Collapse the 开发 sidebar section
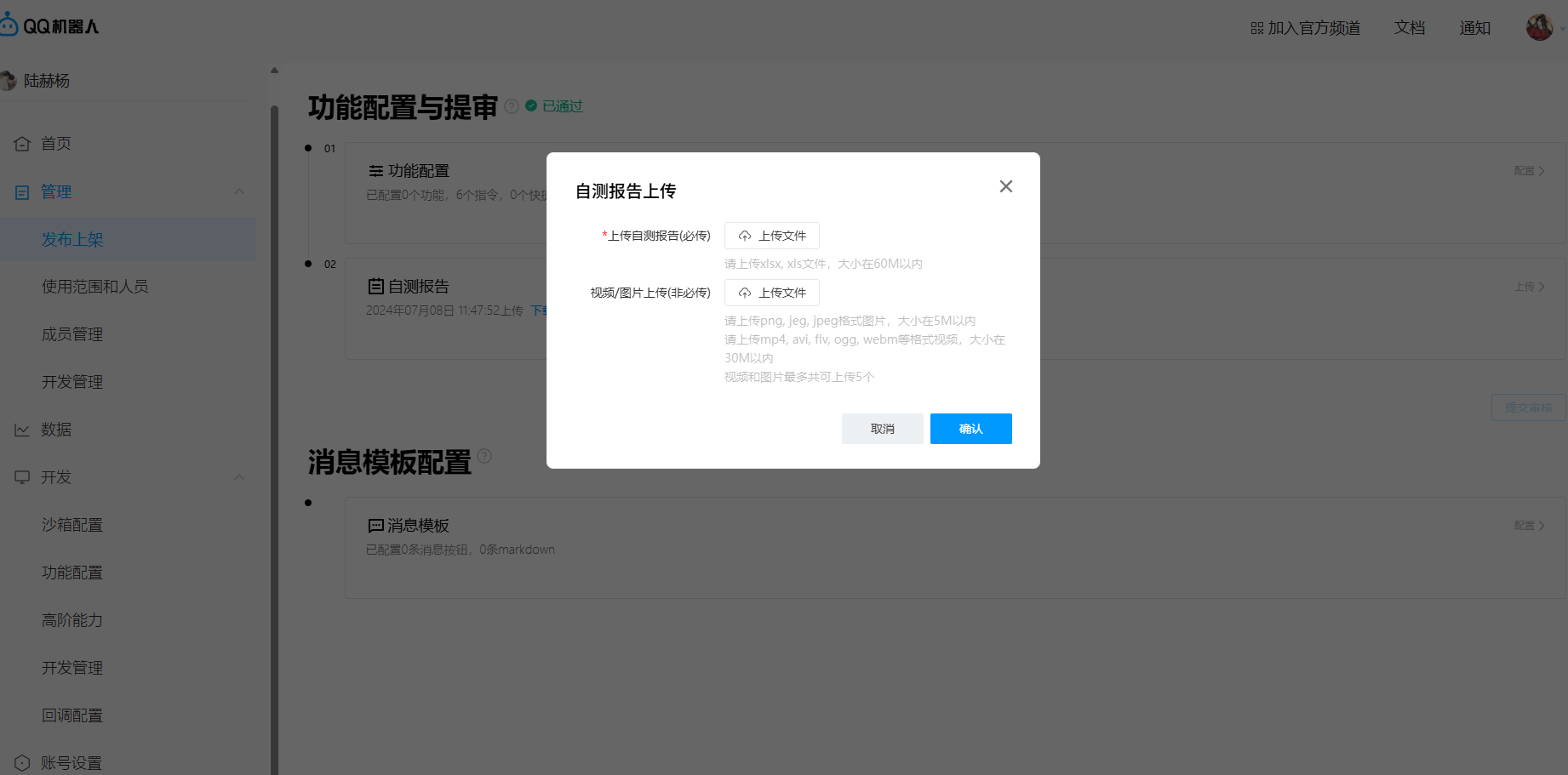1568x775 pixels. tap(239, 477)
